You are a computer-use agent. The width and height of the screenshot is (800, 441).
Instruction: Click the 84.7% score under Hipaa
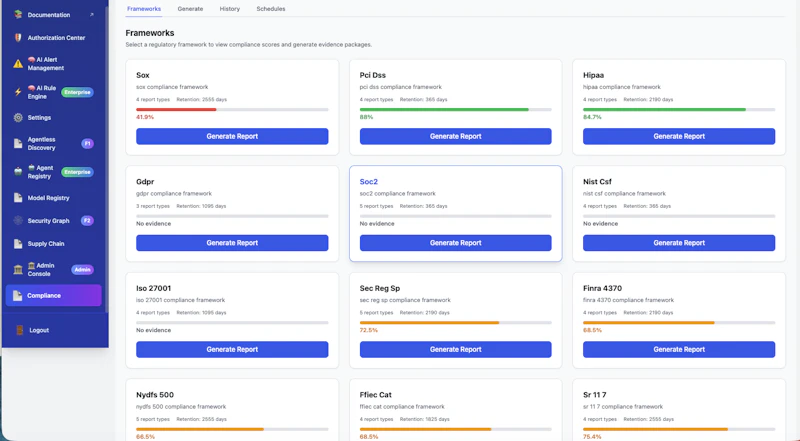pos(592,117)
